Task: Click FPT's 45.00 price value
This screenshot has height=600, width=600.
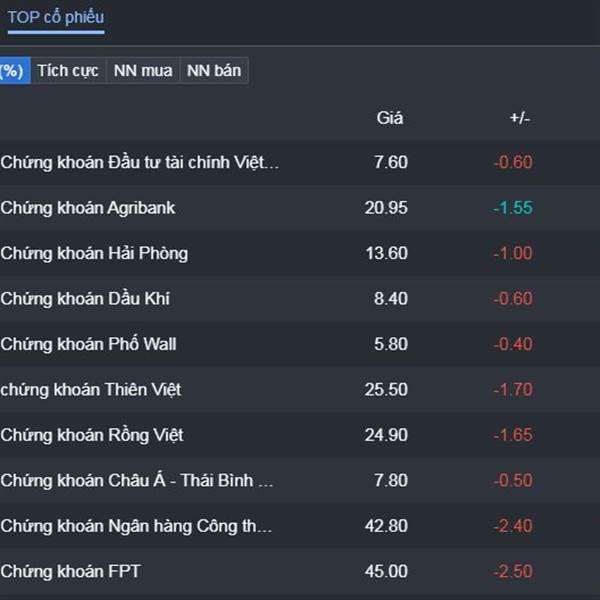Action: (x=386, y=571)
